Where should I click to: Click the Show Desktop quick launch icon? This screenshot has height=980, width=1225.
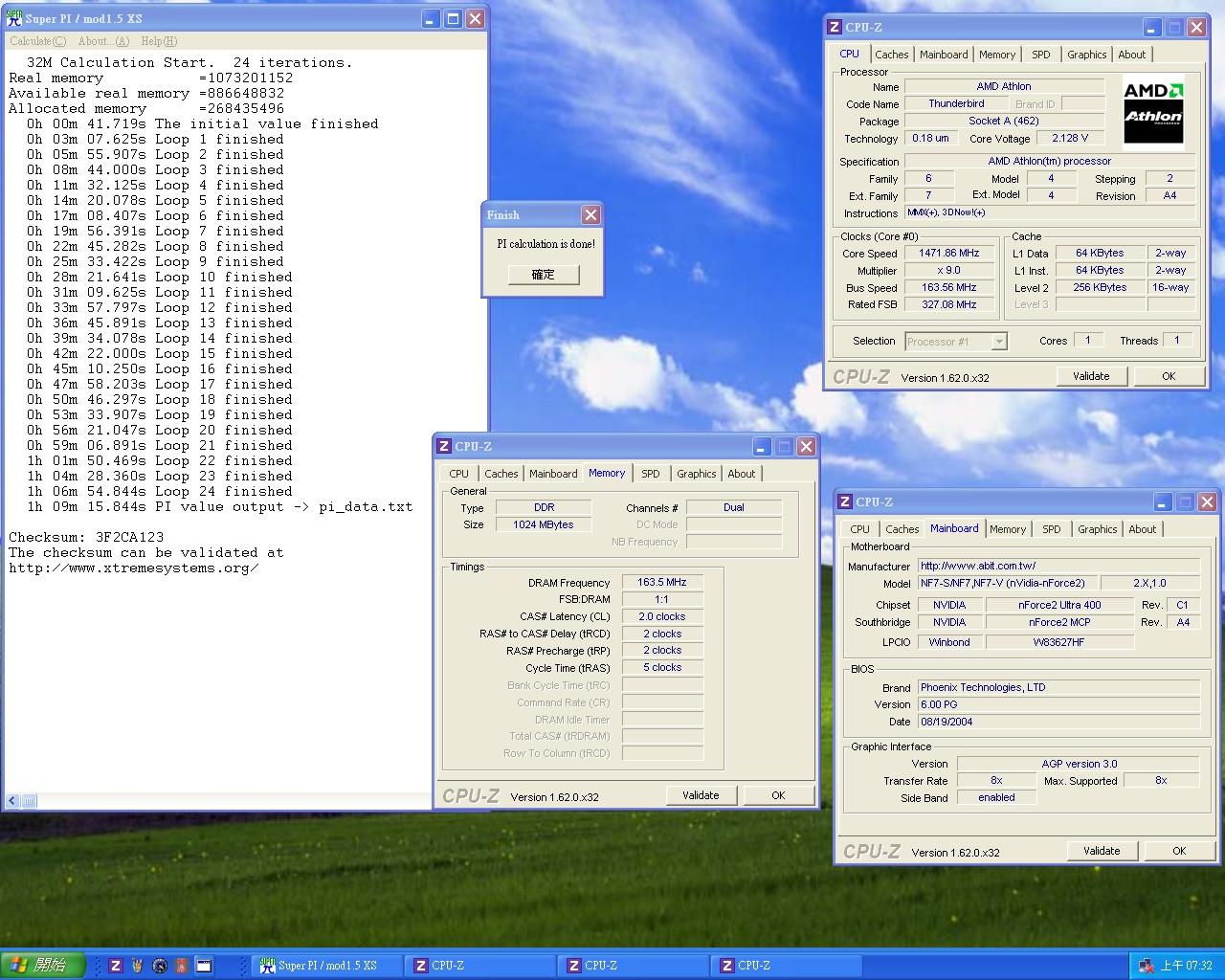(204, 966)
